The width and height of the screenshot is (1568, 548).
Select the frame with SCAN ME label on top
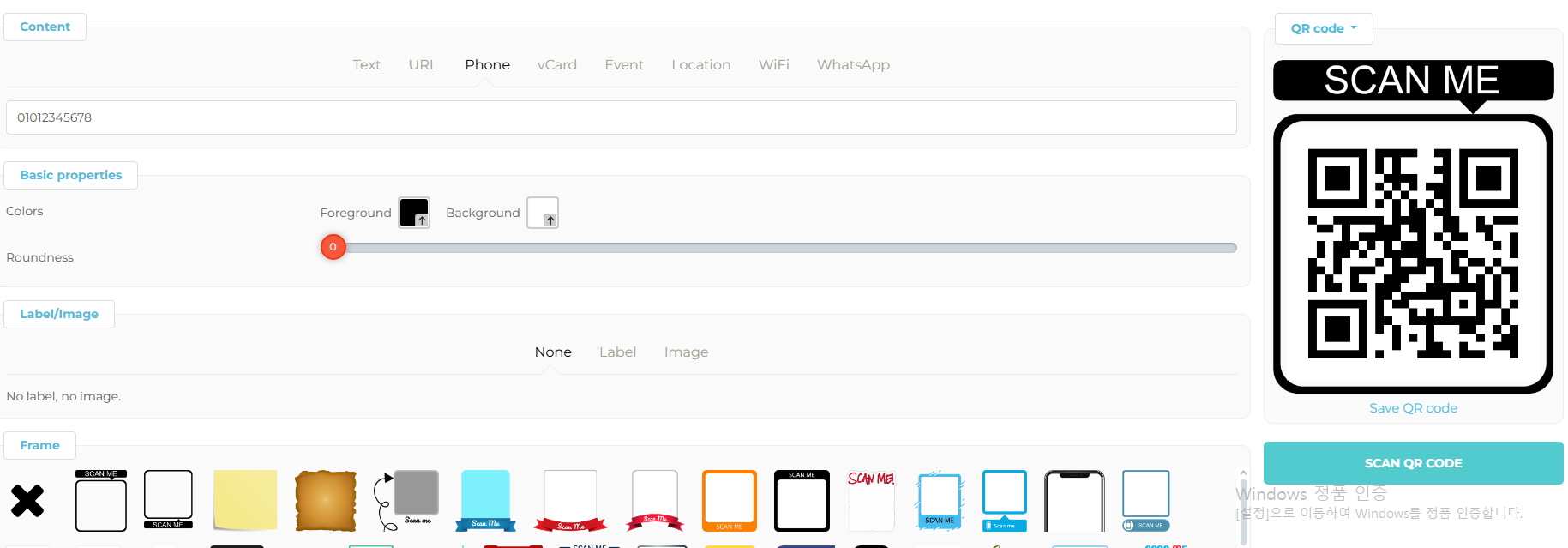[101, 501]
